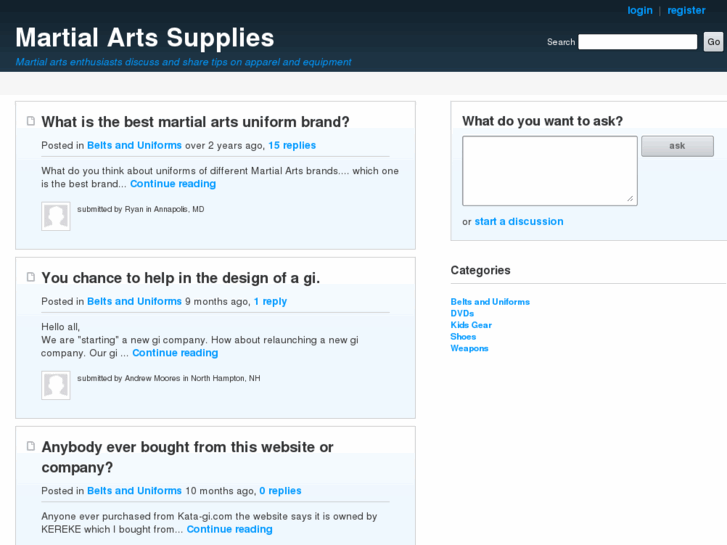The width and height of the screenshot is (727, 545).
Task: Select the Kids Gear category
Action: [471, 325]
